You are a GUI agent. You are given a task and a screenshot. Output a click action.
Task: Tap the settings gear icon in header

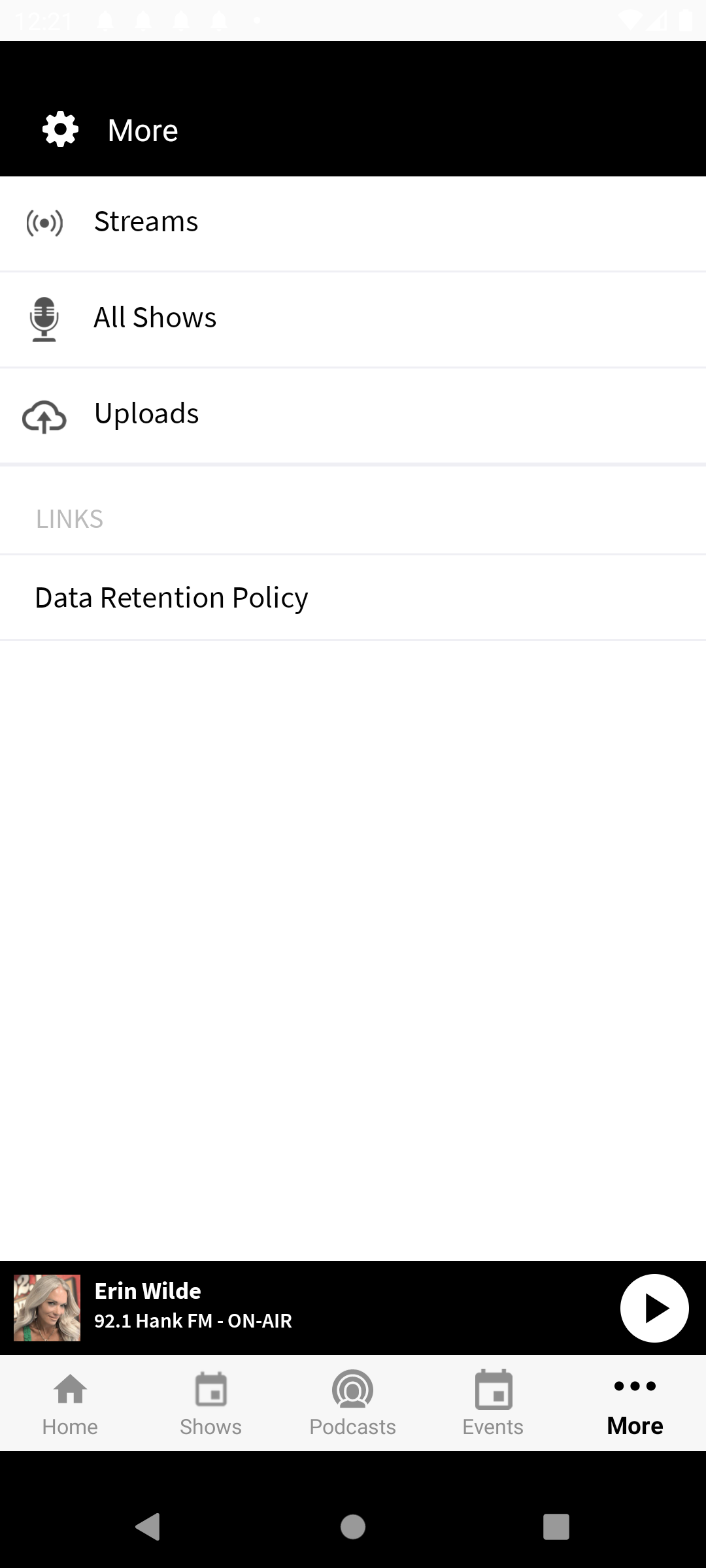point(60,129)
